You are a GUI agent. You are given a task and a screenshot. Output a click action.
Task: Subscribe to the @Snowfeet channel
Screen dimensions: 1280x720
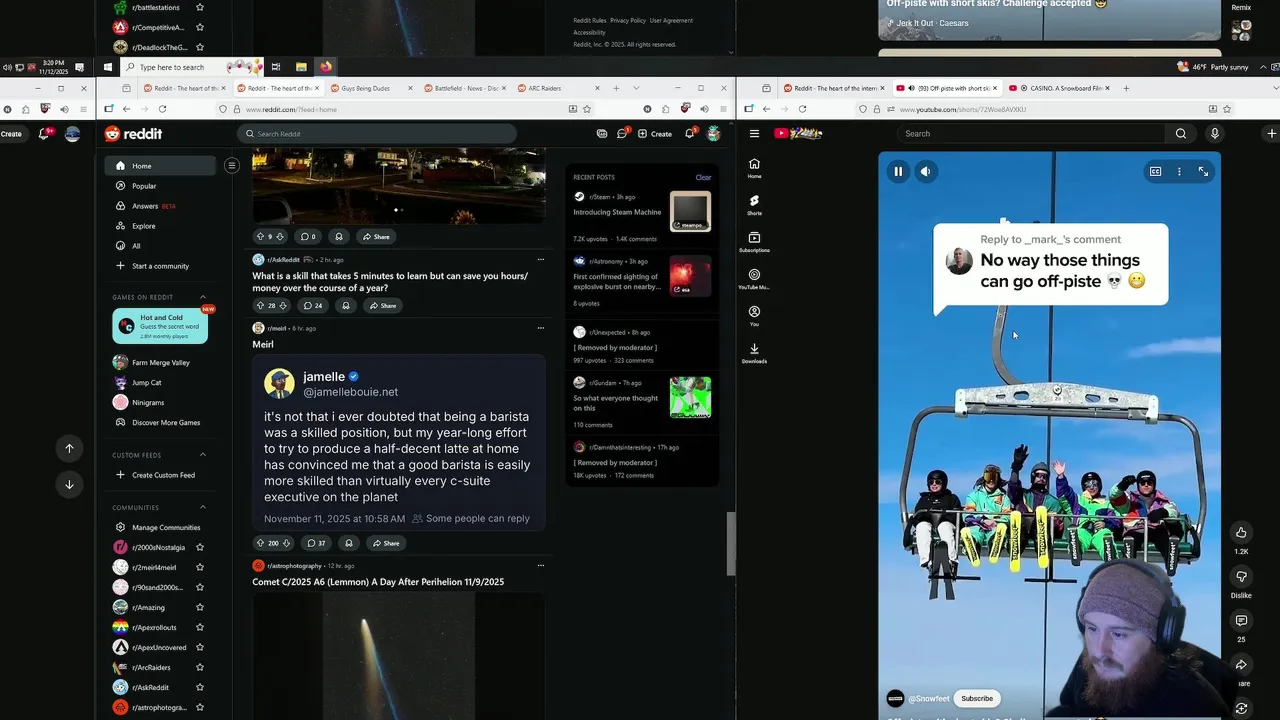pyautogui.click(x=977, y=698)
